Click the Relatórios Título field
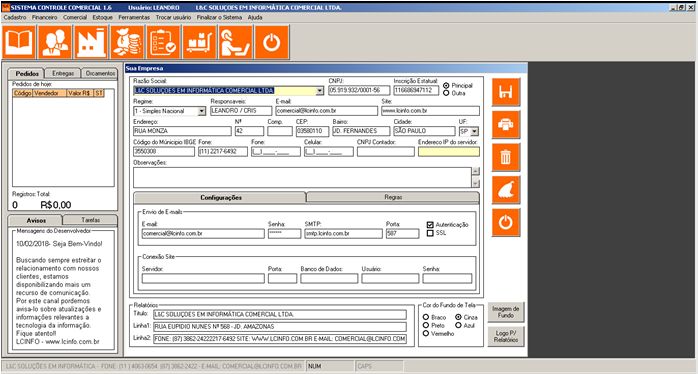 [280, 315]
